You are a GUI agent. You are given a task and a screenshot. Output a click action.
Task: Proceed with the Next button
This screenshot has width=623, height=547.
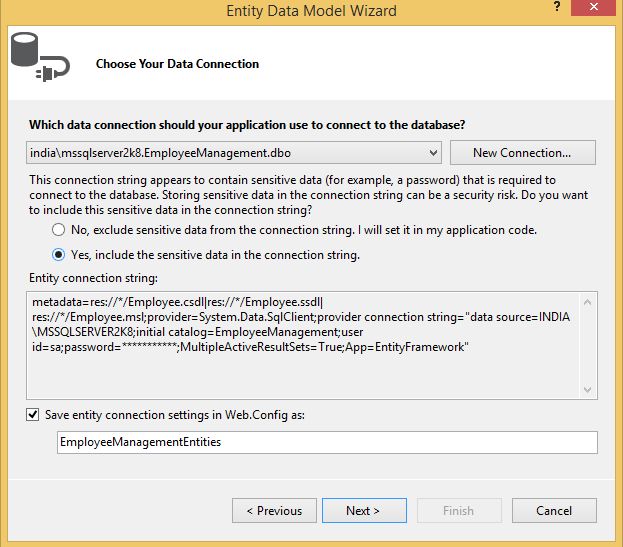click(363, 510)
